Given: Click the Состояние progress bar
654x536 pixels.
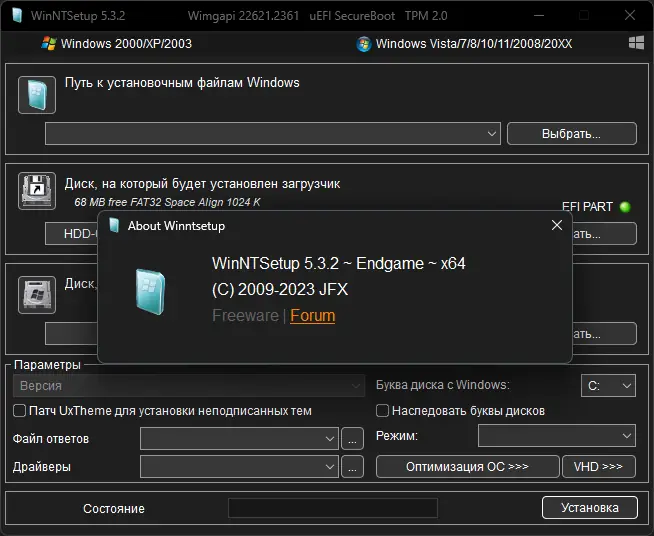Looking at the screenshot, I should pyautogui.click(x=333, y=508).
